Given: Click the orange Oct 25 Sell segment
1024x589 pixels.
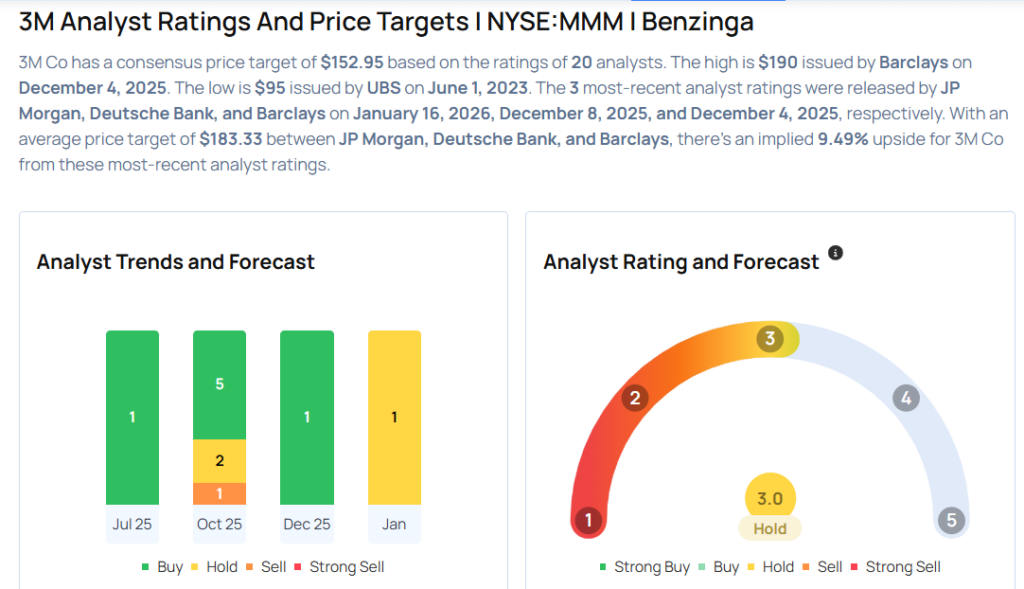Looking at the screenshot, I should pyautogui.click(x=219, y=493).
